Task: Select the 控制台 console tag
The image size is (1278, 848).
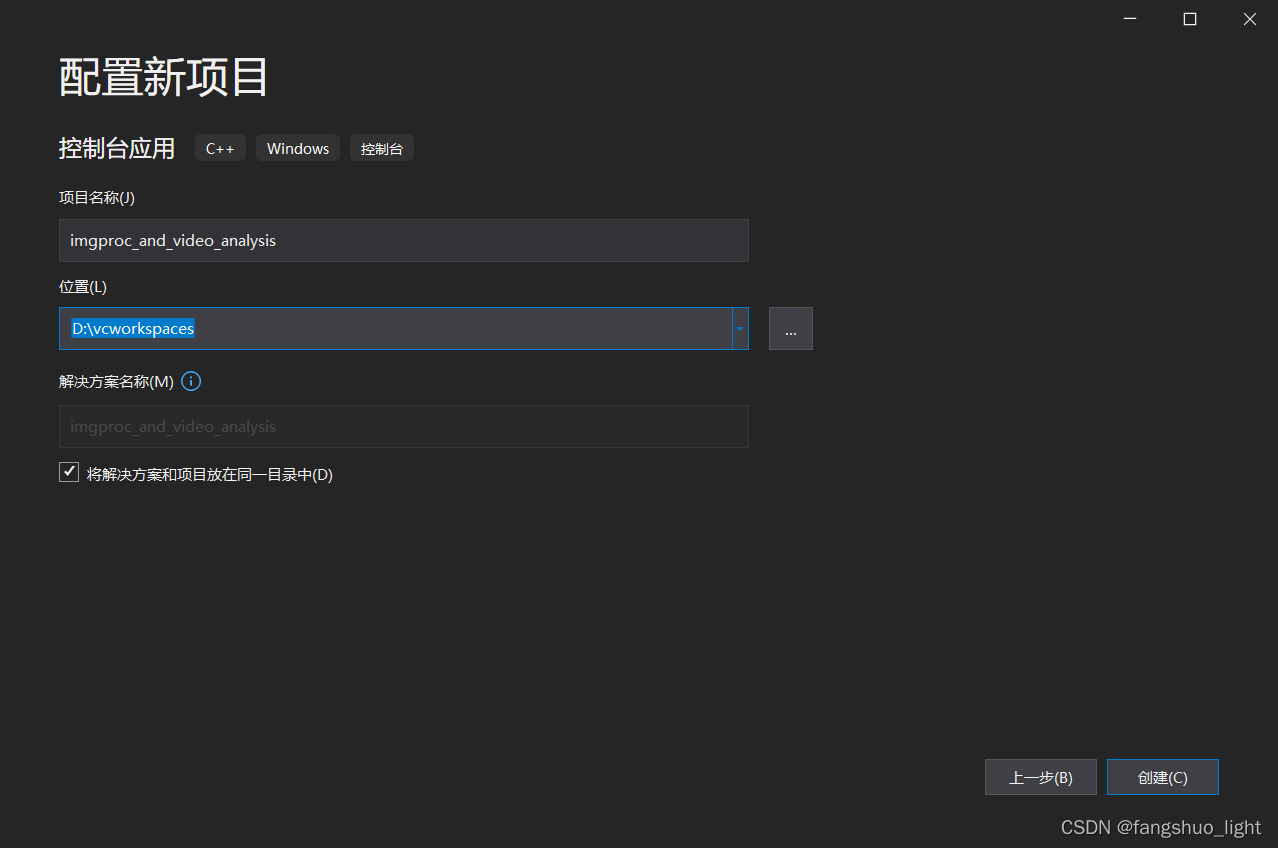Action: (x=381, y=147)
